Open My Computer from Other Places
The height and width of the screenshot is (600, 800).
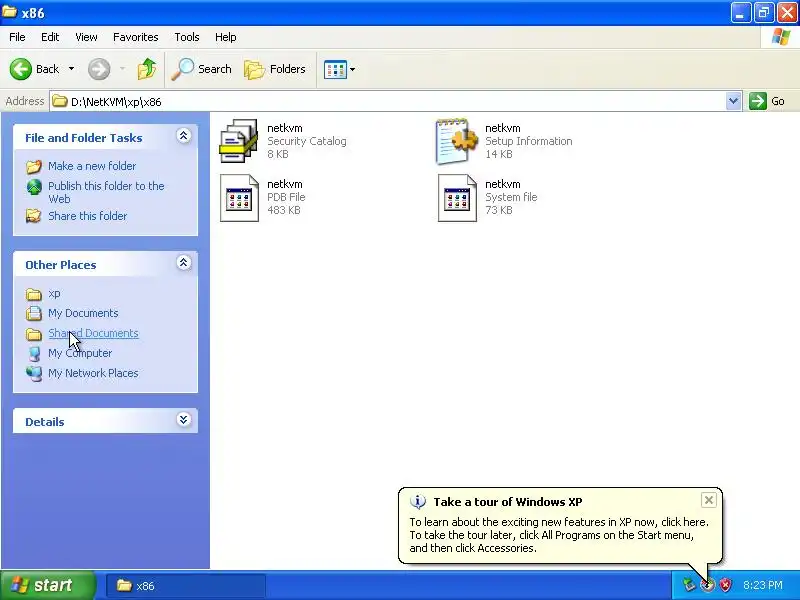tap(80, 353)
